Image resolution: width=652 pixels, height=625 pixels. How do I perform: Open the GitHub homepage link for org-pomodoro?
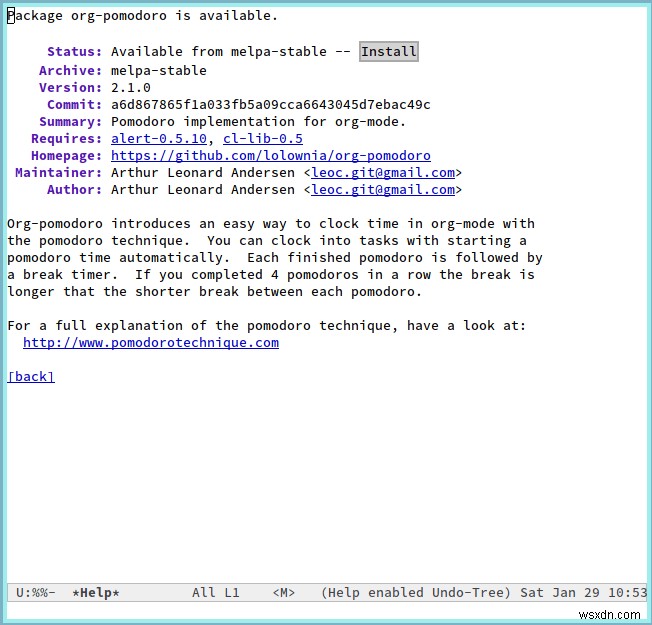click(x=271, y=156)
